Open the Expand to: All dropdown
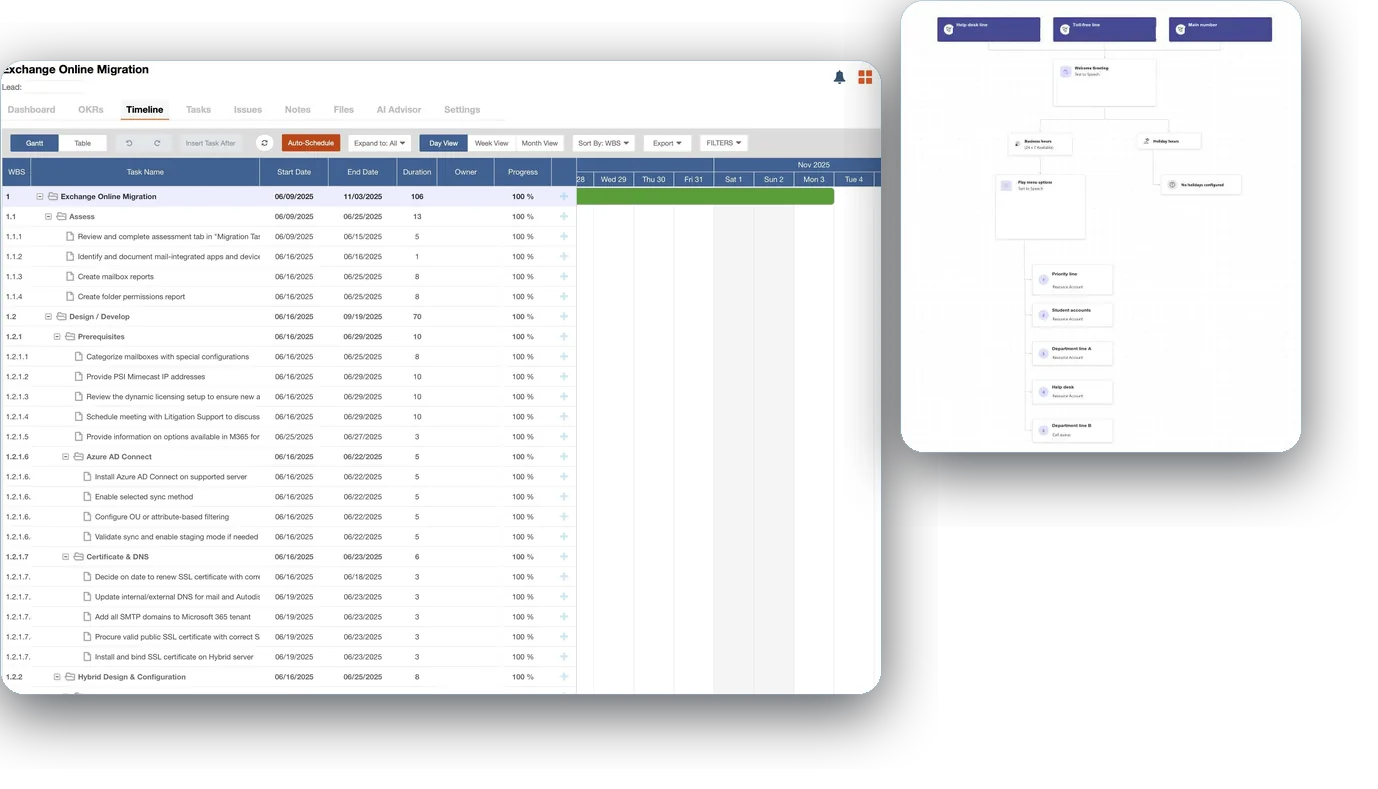The width and height of the screenshot is (1378, 789). click(380, 143)
